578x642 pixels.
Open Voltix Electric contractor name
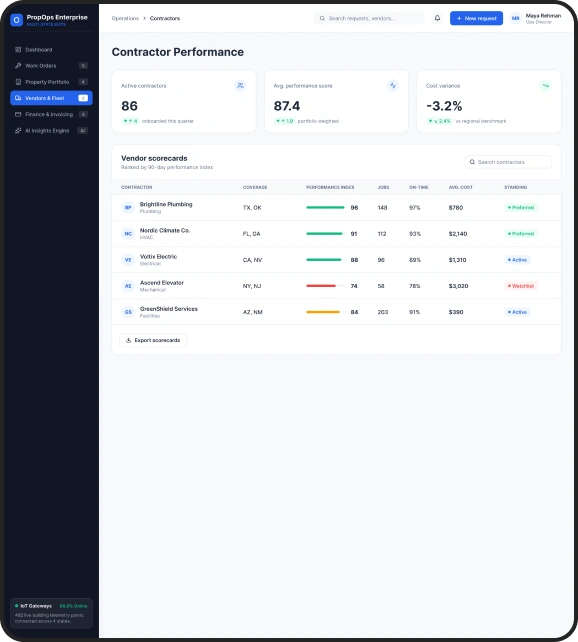(x=158, y=257)
